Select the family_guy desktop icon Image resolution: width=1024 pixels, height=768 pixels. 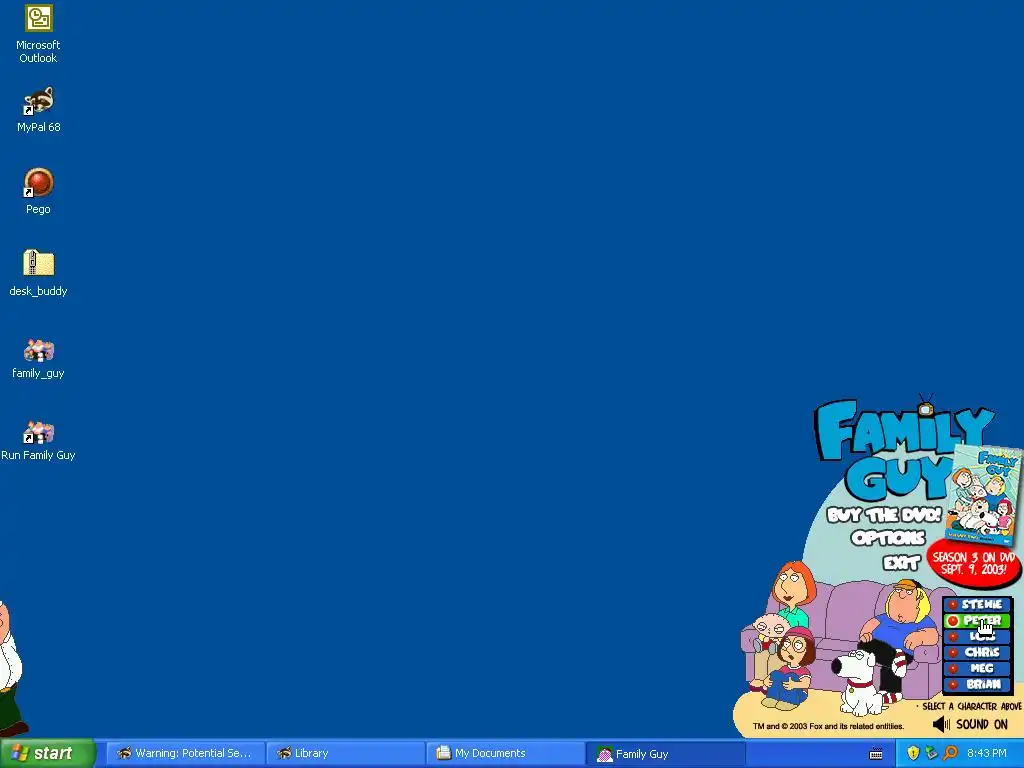click(x=38, y=359)
